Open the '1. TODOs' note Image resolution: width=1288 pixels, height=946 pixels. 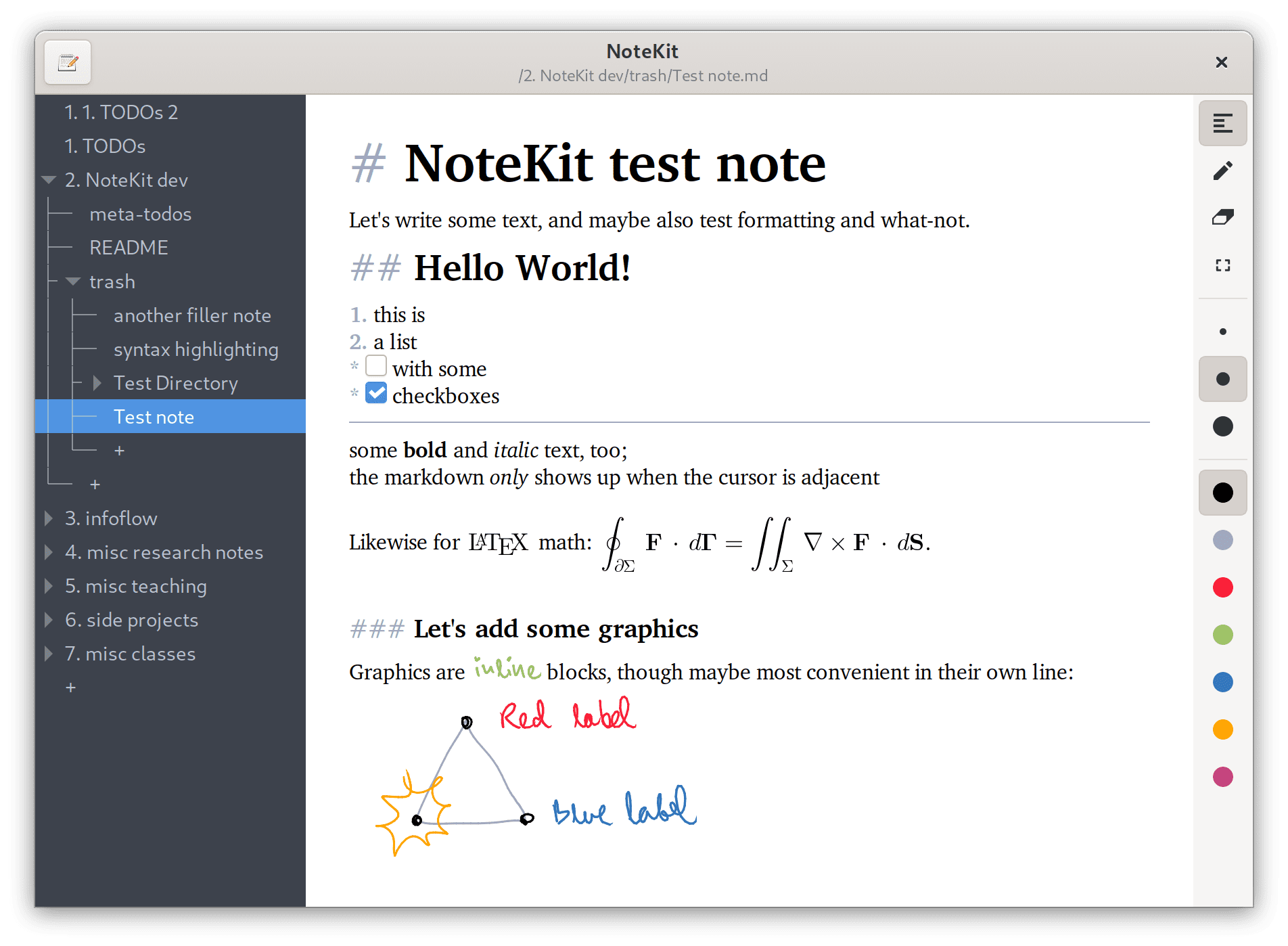coord(170,146)
